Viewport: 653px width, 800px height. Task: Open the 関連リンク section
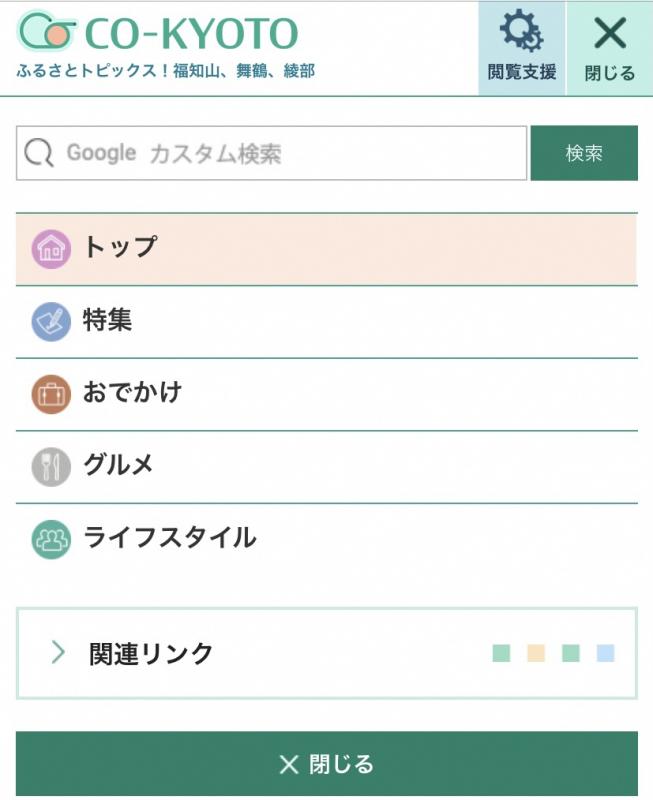click(151, 654)
